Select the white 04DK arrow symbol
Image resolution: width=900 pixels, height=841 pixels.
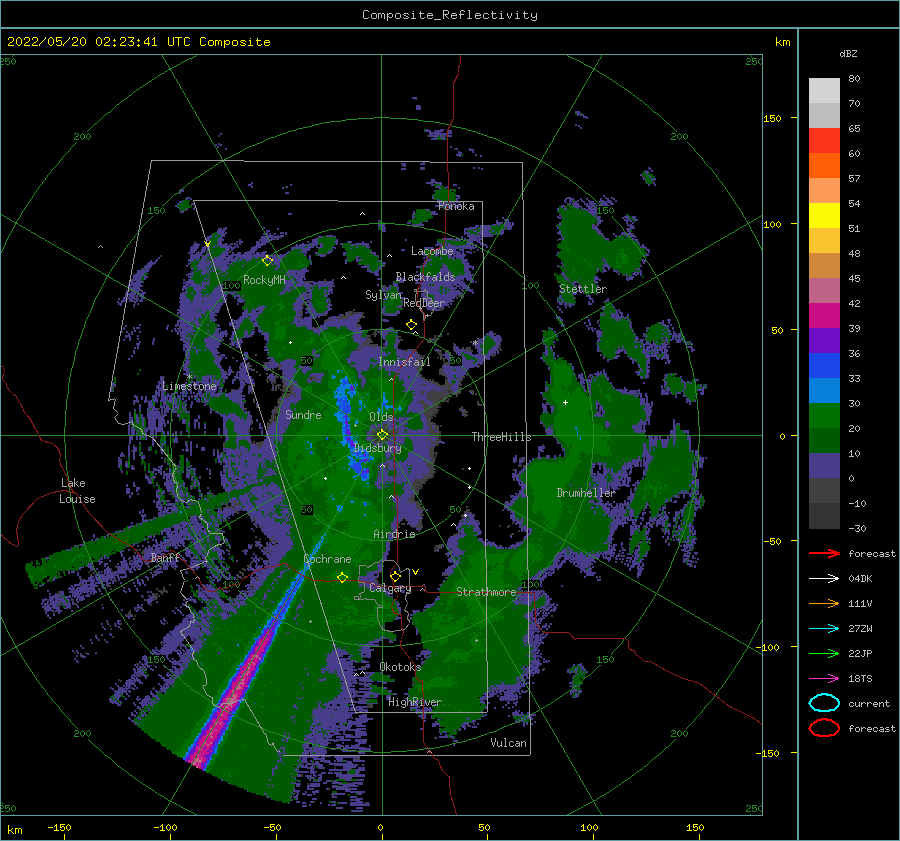point(824,578)
